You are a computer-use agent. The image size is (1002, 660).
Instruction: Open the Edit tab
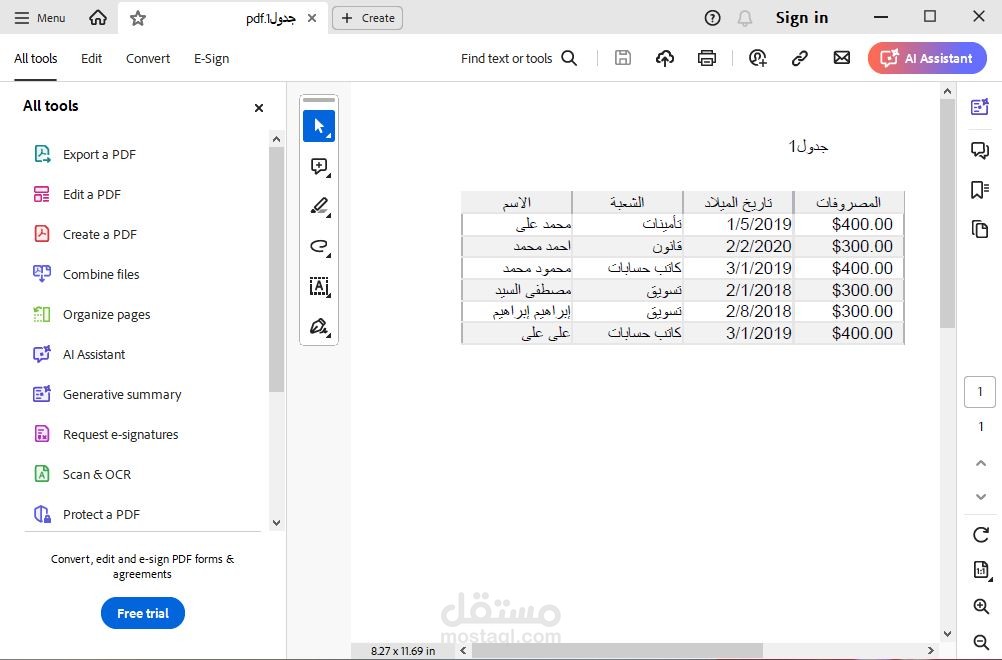coord(91,58)
